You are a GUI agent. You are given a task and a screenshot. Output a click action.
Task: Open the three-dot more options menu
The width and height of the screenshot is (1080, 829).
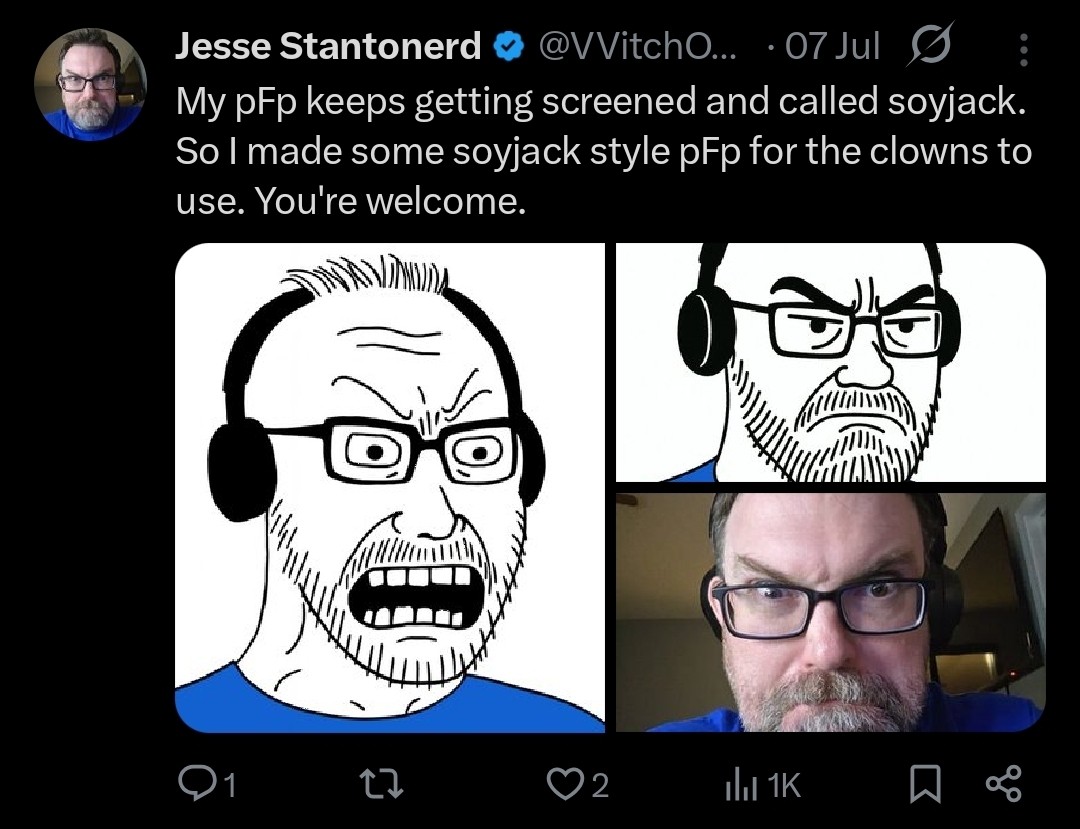pos(1021,47)
